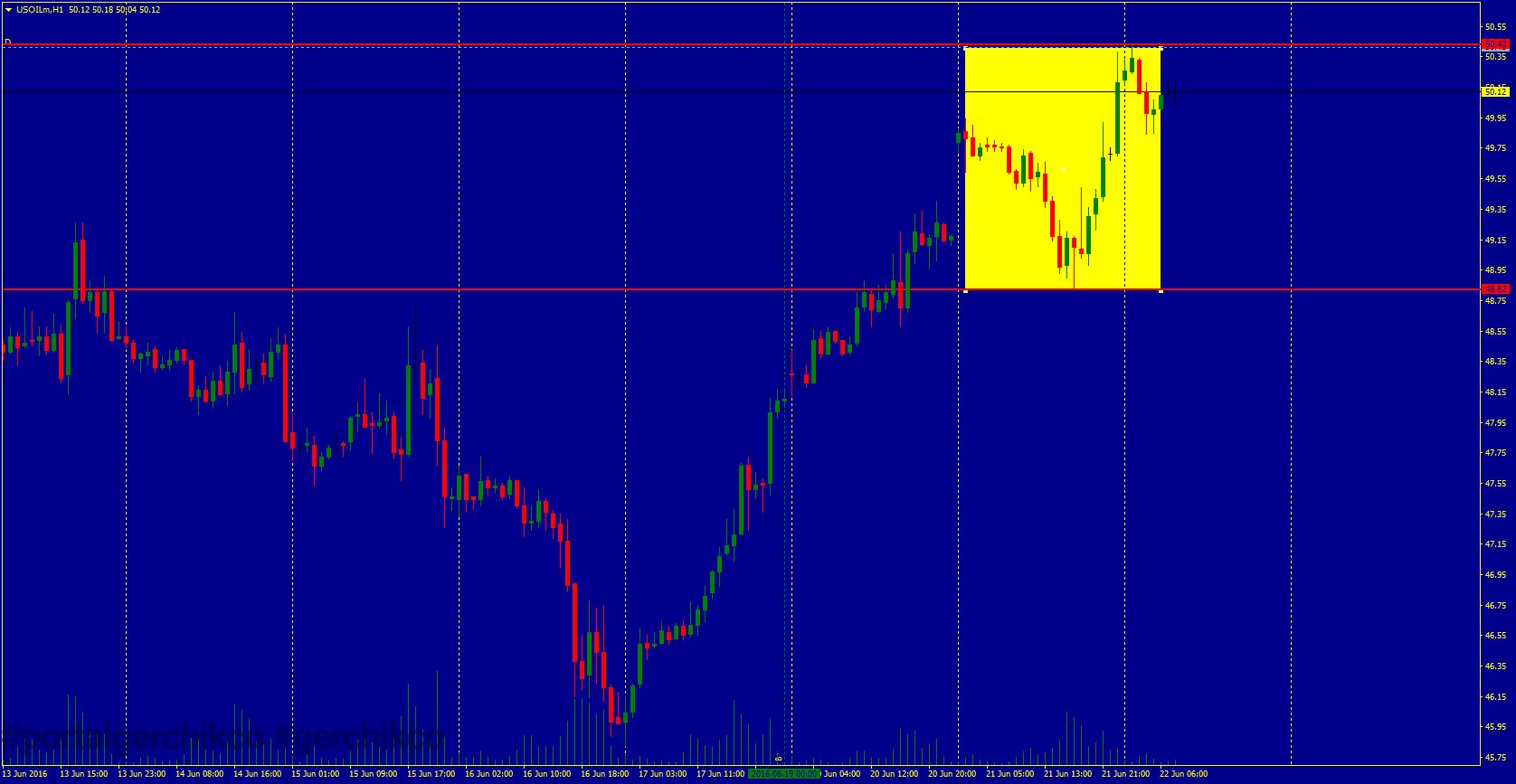Image resolution: width=1516 pixels, height=784 pixels.
Task: Grab the yellow rectangle's bottom-right corner handle
Action: [x=1161, y=290]
